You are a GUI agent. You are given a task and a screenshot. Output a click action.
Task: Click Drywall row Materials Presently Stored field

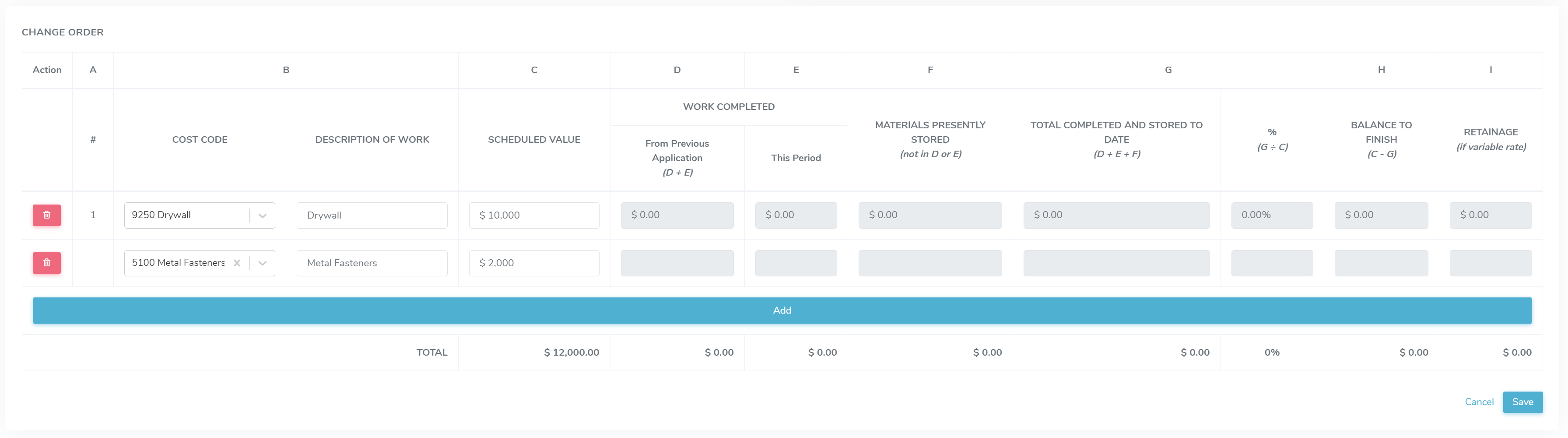point(930,215)
